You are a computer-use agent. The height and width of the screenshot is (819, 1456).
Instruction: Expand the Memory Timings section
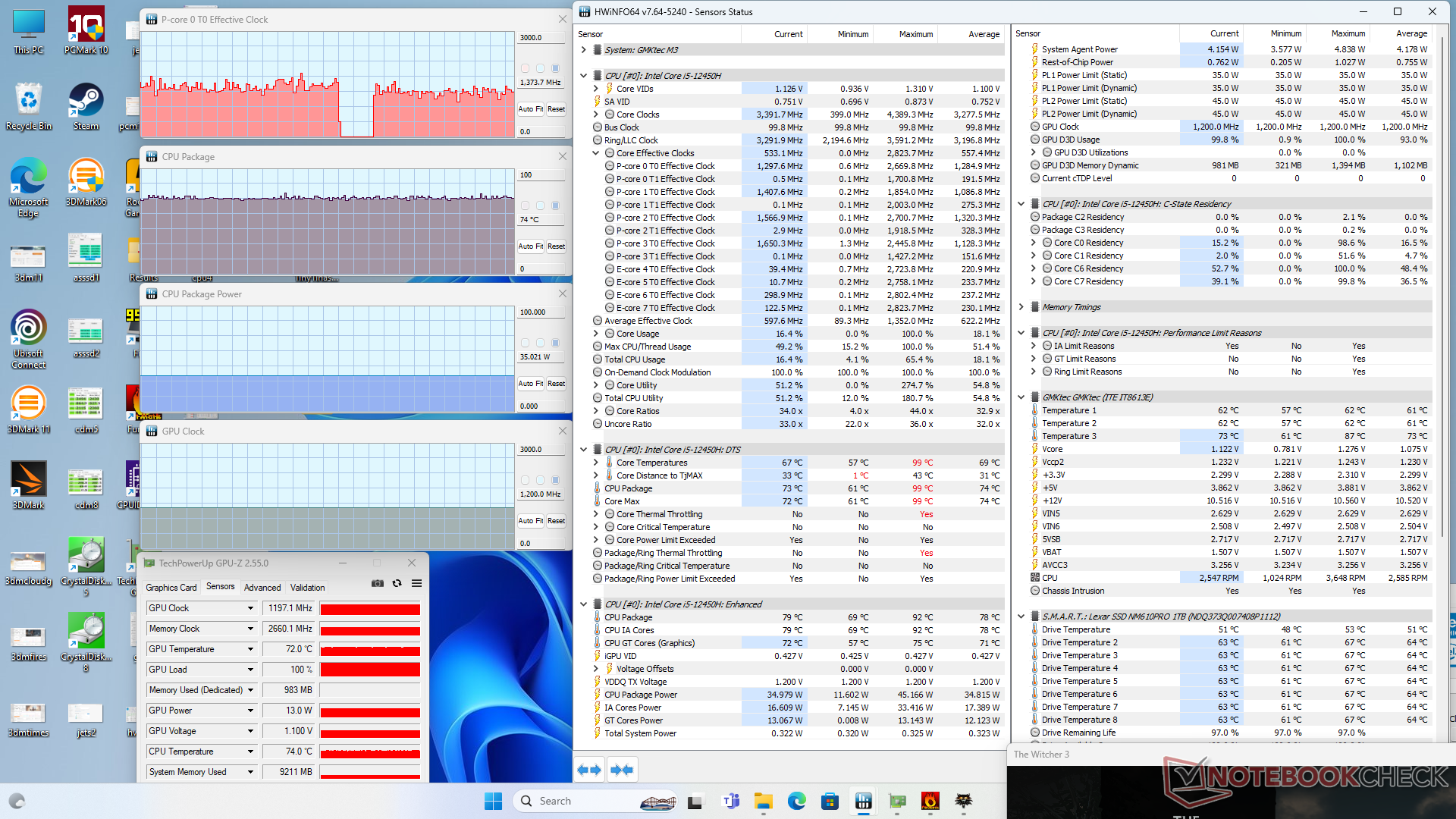click(x=1021, y=307)
